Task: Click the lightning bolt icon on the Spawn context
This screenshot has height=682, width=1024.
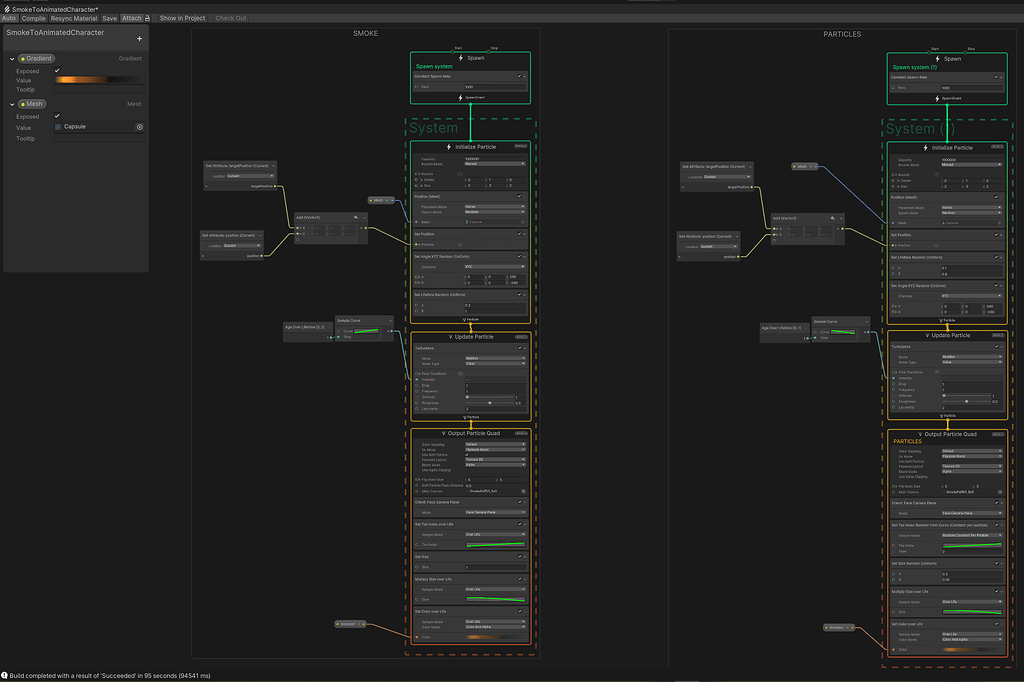Action: [x=460, y=58]
